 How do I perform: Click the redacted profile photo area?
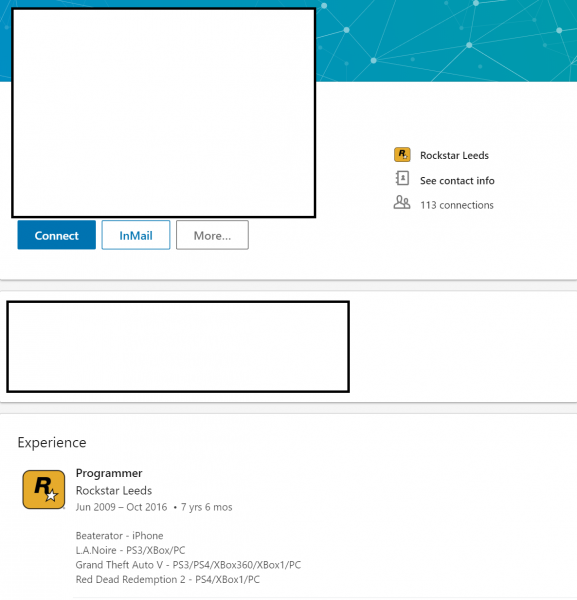tap(164, 113)
